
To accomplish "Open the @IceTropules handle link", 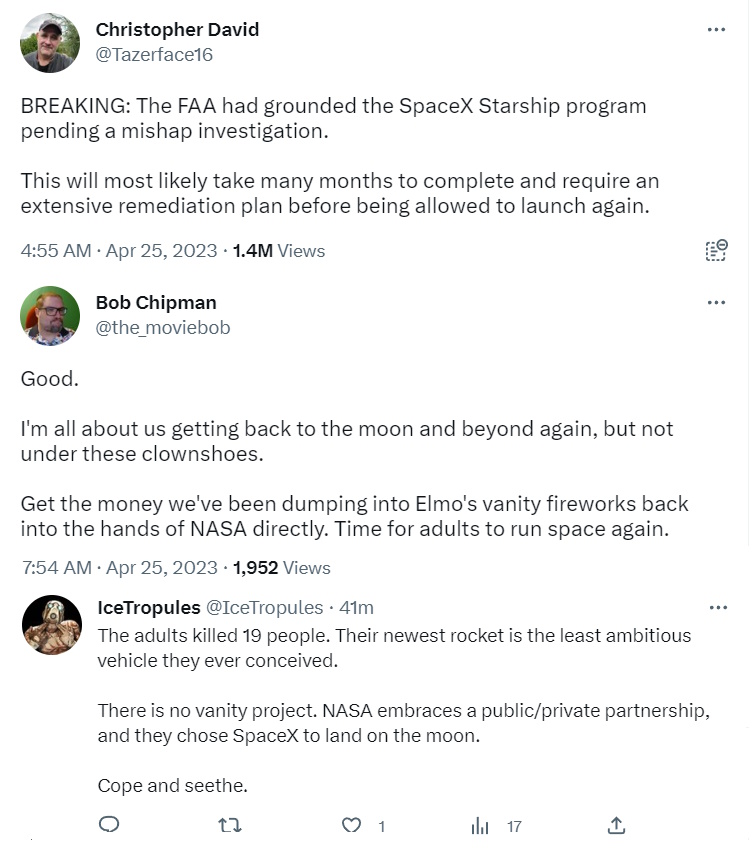I will click(x=264, y=607).
